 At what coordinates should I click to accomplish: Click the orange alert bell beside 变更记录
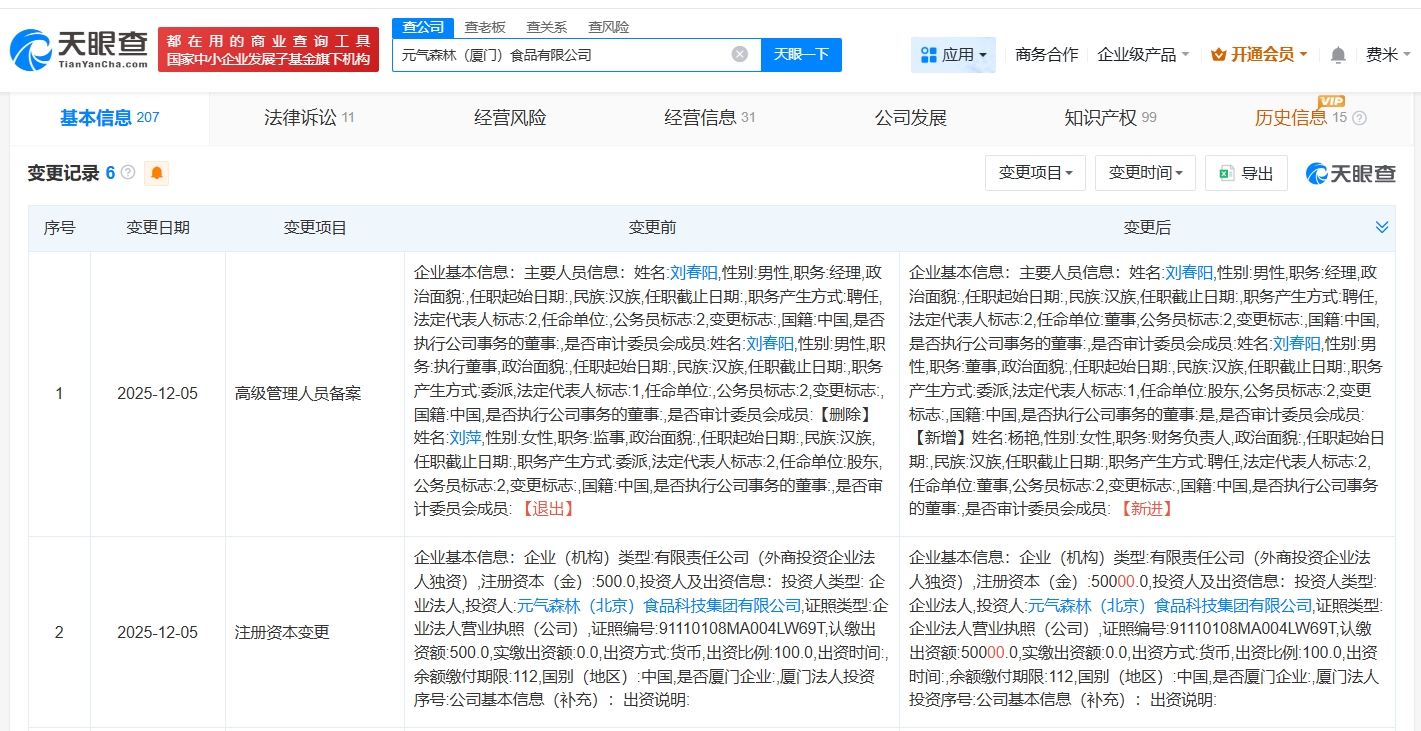click(x=157, y=174)
